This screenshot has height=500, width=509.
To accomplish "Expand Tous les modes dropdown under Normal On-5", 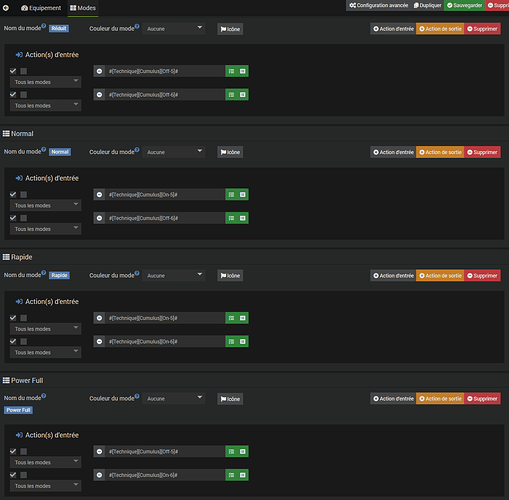I will point(46,206).
